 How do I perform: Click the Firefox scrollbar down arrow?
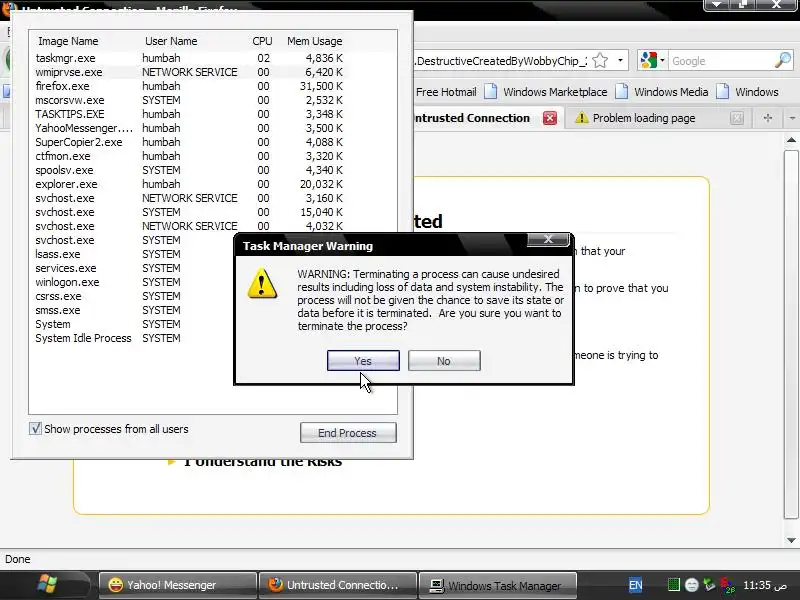click(791, 540)
